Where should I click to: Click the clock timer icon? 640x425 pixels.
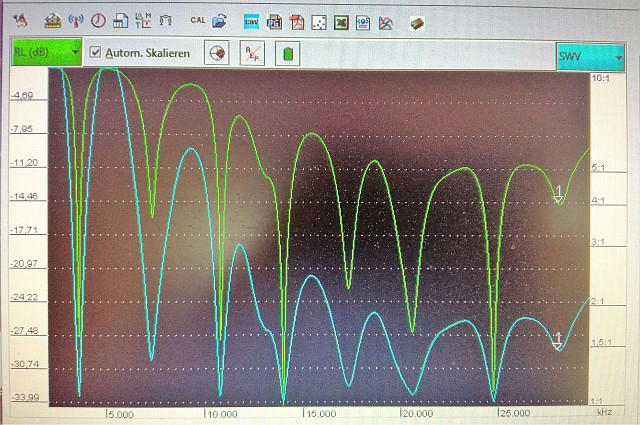click(x=98, y=20)
